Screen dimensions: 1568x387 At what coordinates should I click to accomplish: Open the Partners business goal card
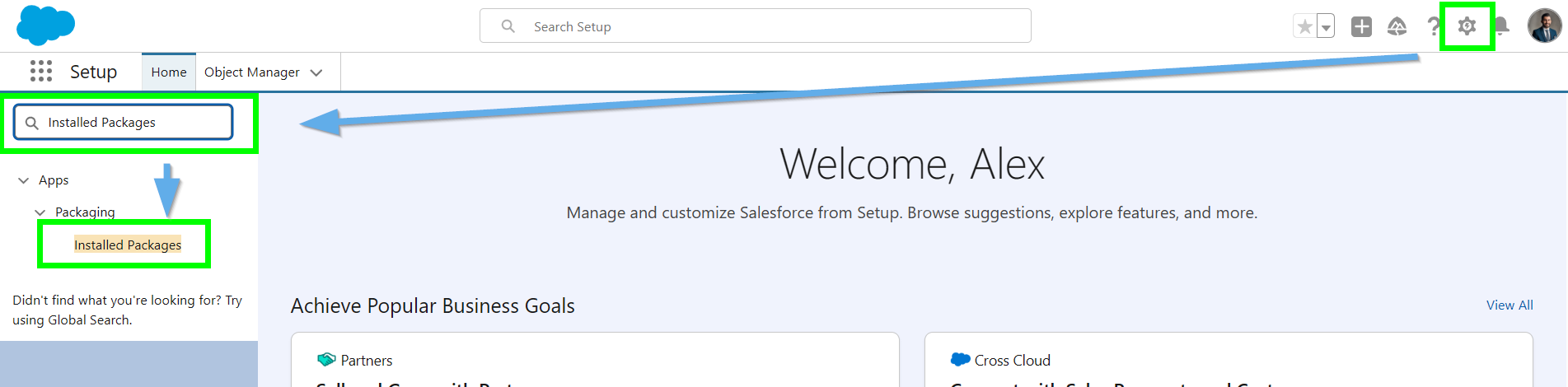pos(594,361)
